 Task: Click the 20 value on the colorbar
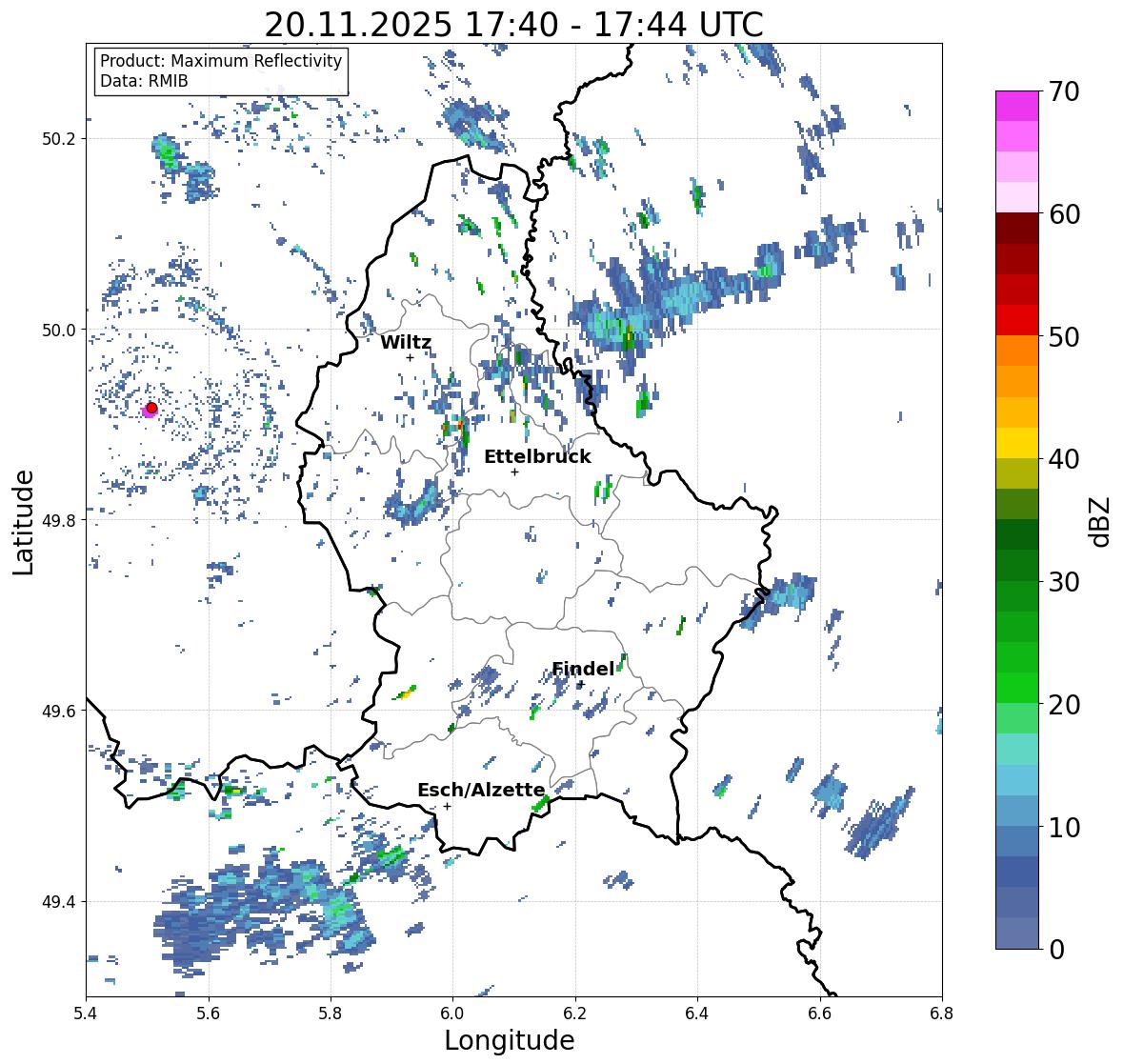point(1064,704)
